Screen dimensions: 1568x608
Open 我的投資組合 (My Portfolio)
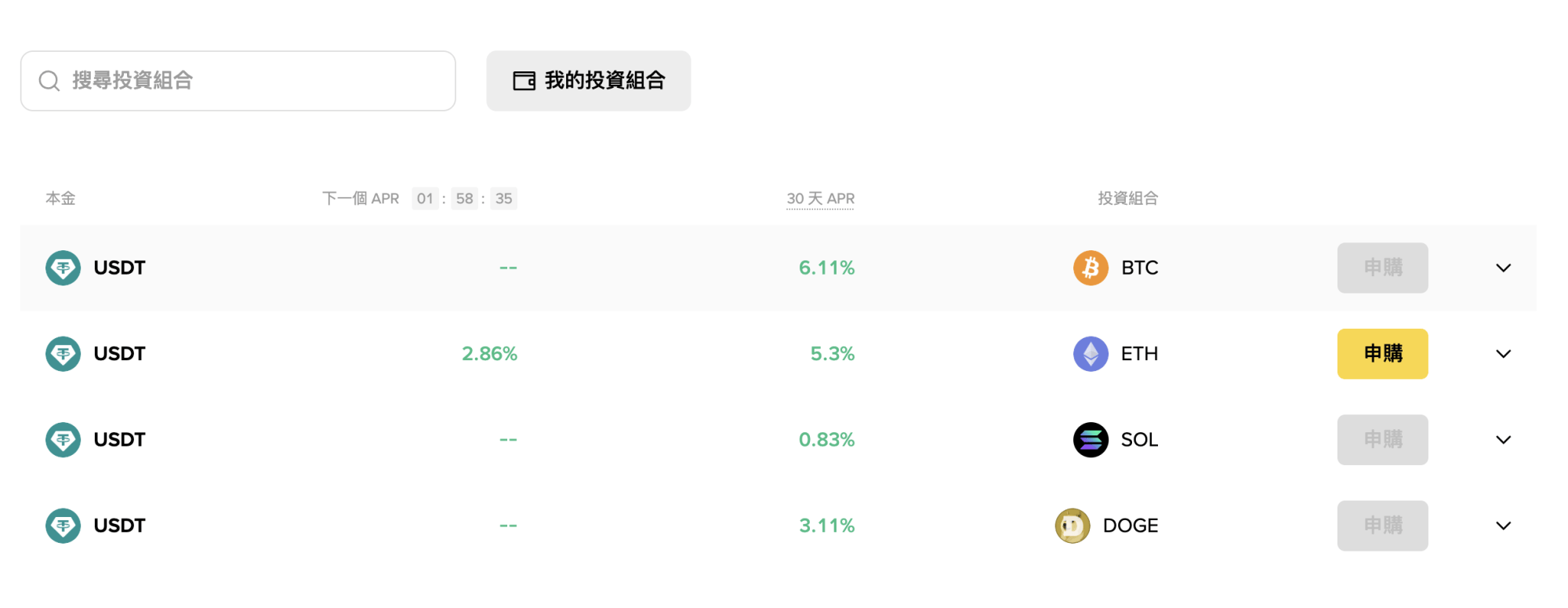point(588,80)
